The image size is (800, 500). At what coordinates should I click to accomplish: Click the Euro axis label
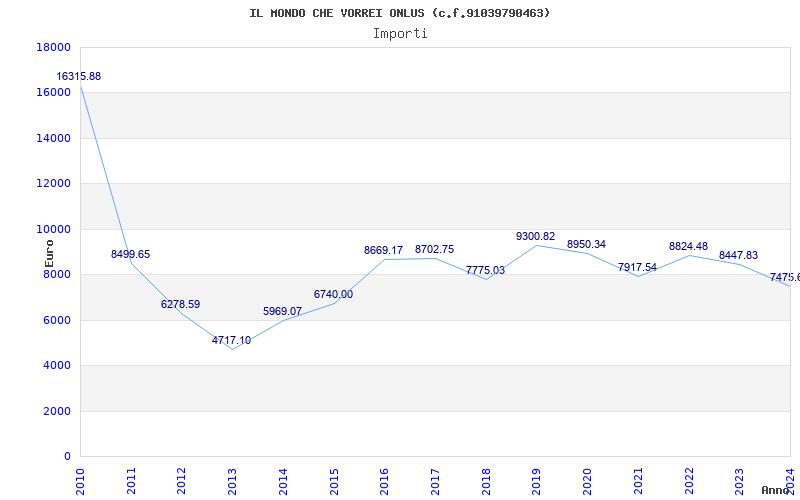[49, 254]
